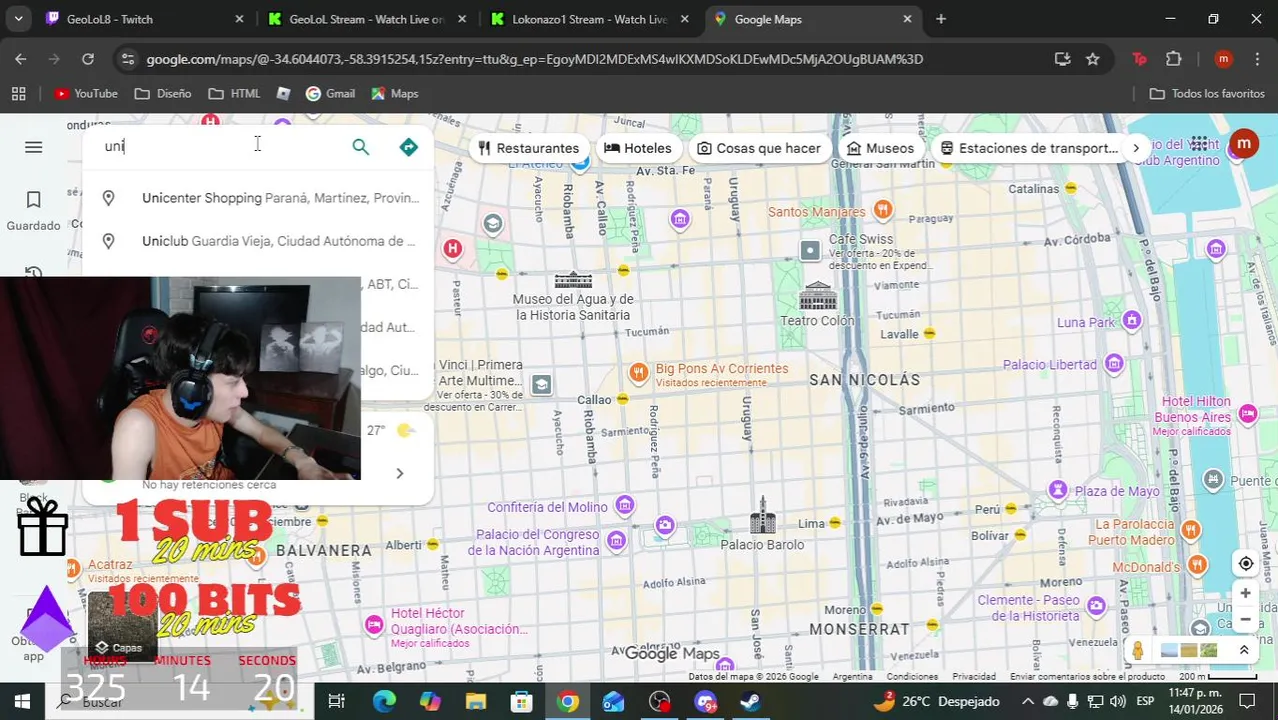Viewport: 1278px width, 720px height.
Task: Open the Google account 'm' avatar on the map
Action: 1243,144
